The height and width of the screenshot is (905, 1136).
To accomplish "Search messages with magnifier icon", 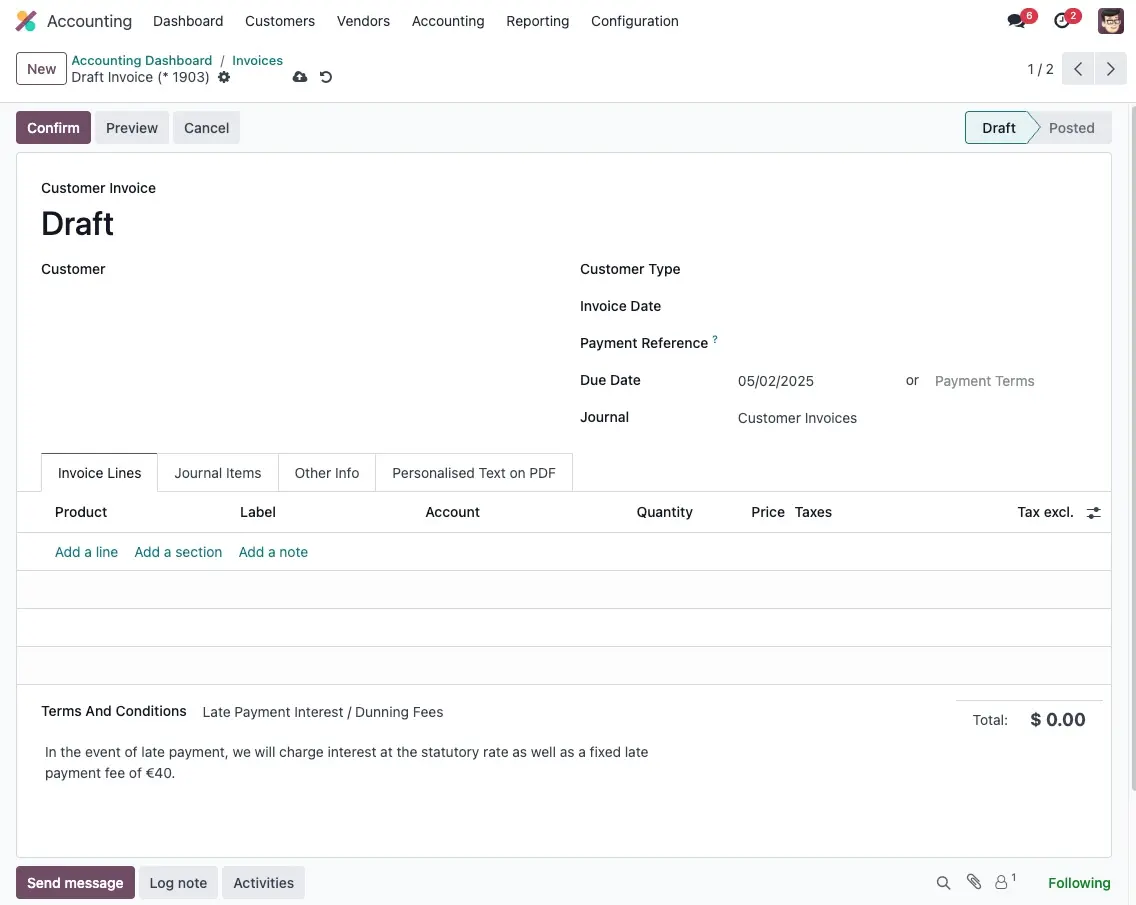I will (943, 883).
